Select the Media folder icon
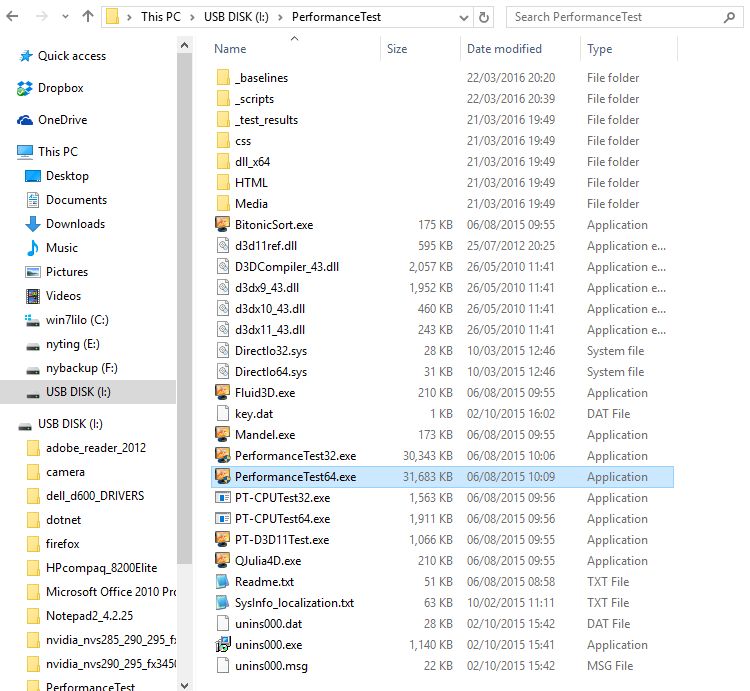 [x=223, y=204]
